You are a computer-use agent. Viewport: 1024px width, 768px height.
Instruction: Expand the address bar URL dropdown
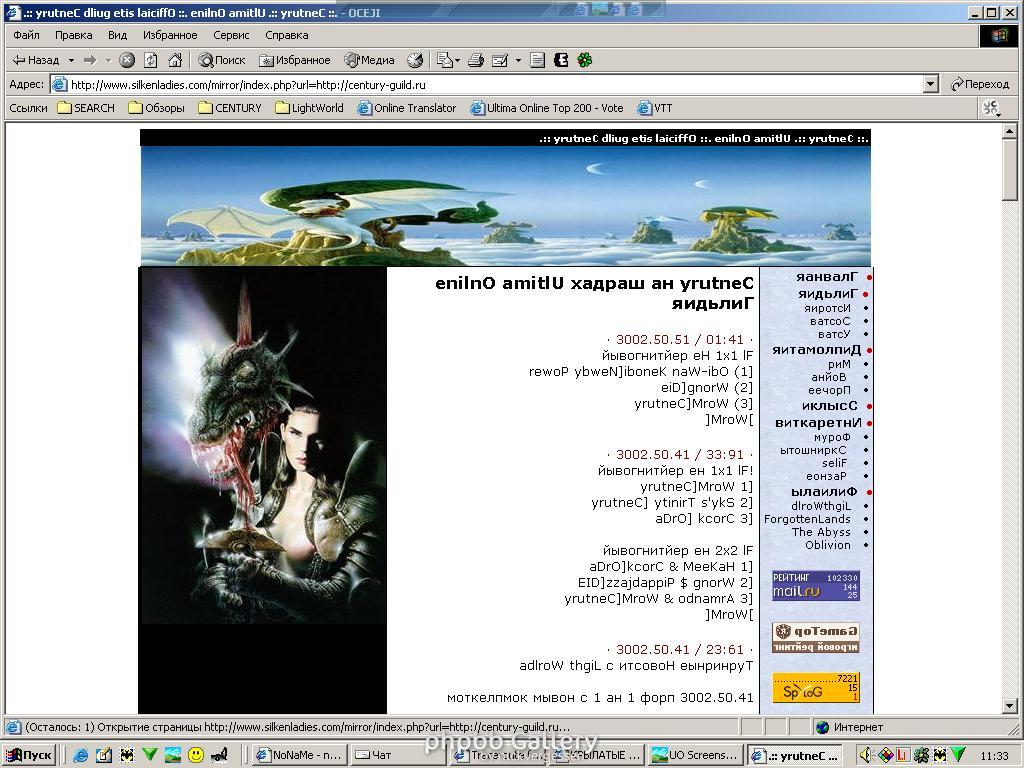click(x=931, y=85)
